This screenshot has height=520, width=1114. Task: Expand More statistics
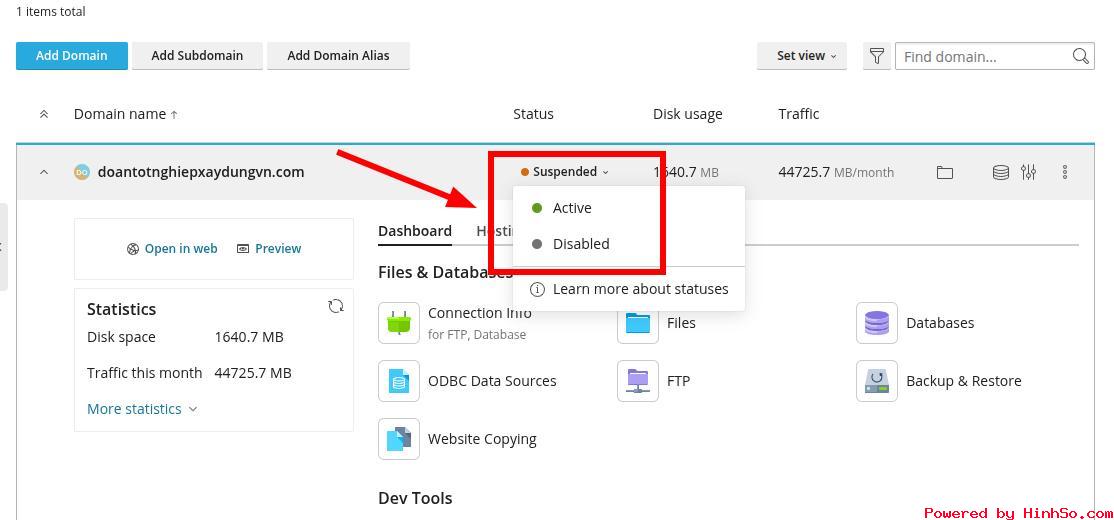click(x=142, y=409)
